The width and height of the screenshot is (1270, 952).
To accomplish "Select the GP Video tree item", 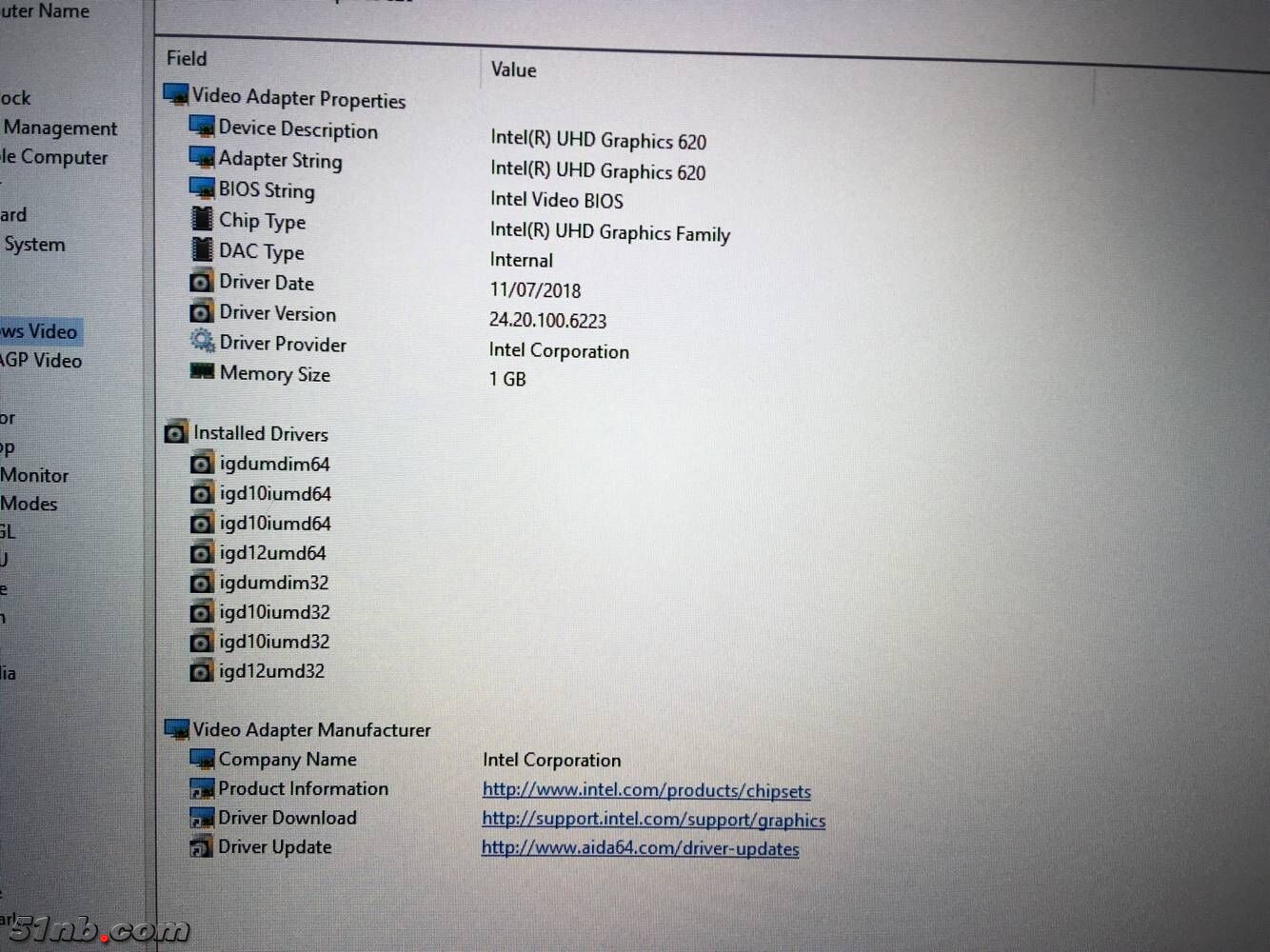I will click(x=41, y=360).
